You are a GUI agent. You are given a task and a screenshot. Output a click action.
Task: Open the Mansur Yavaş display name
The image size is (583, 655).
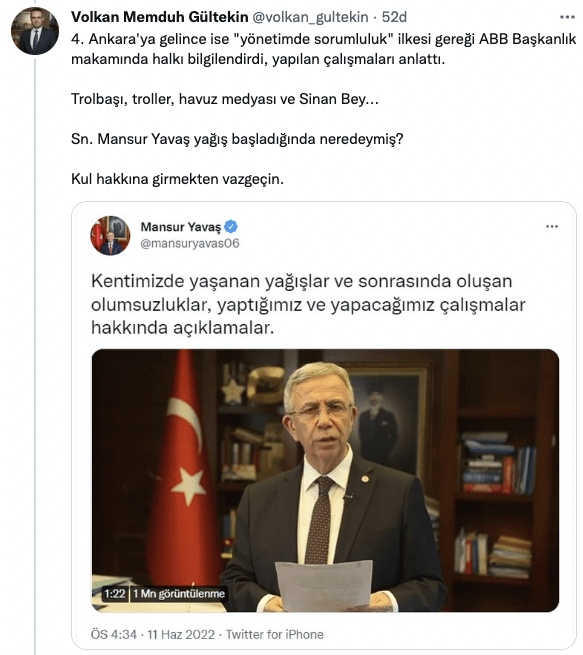180,227
